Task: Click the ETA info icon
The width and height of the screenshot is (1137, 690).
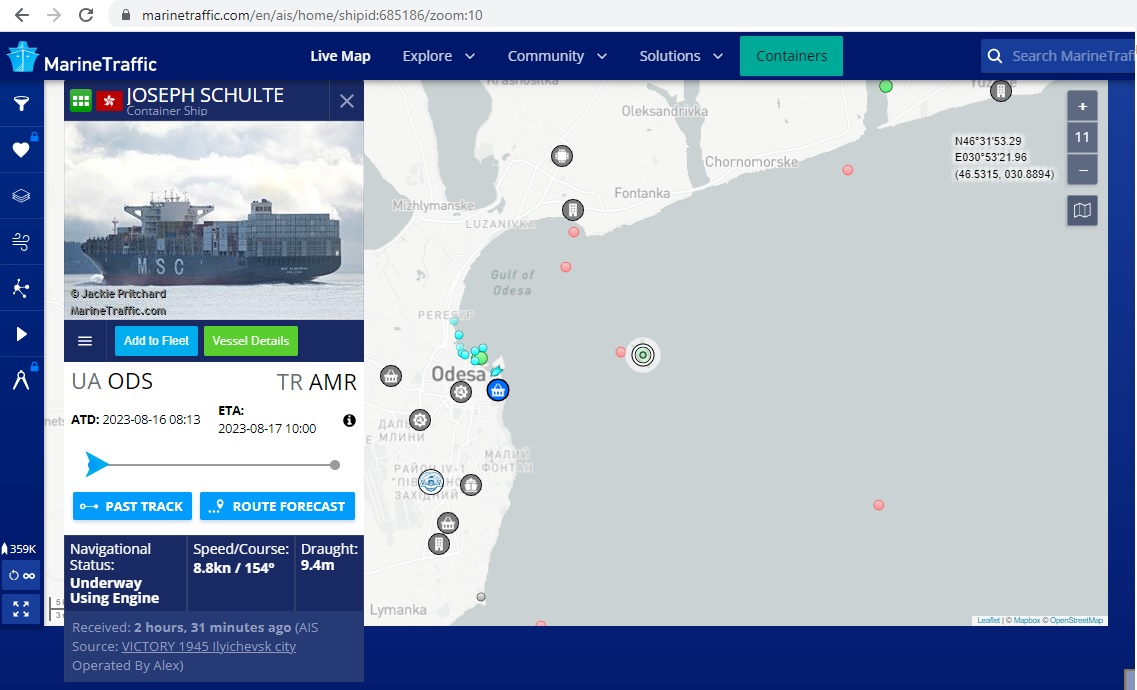Action: [x=350, y=420]
